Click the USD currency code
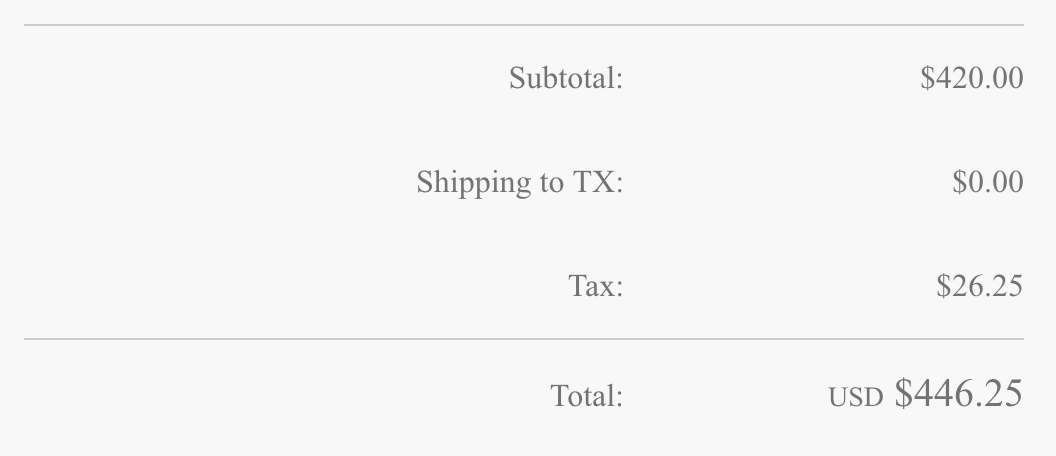The width and height of the screenshot is (1056, 456). coord(855,398)
